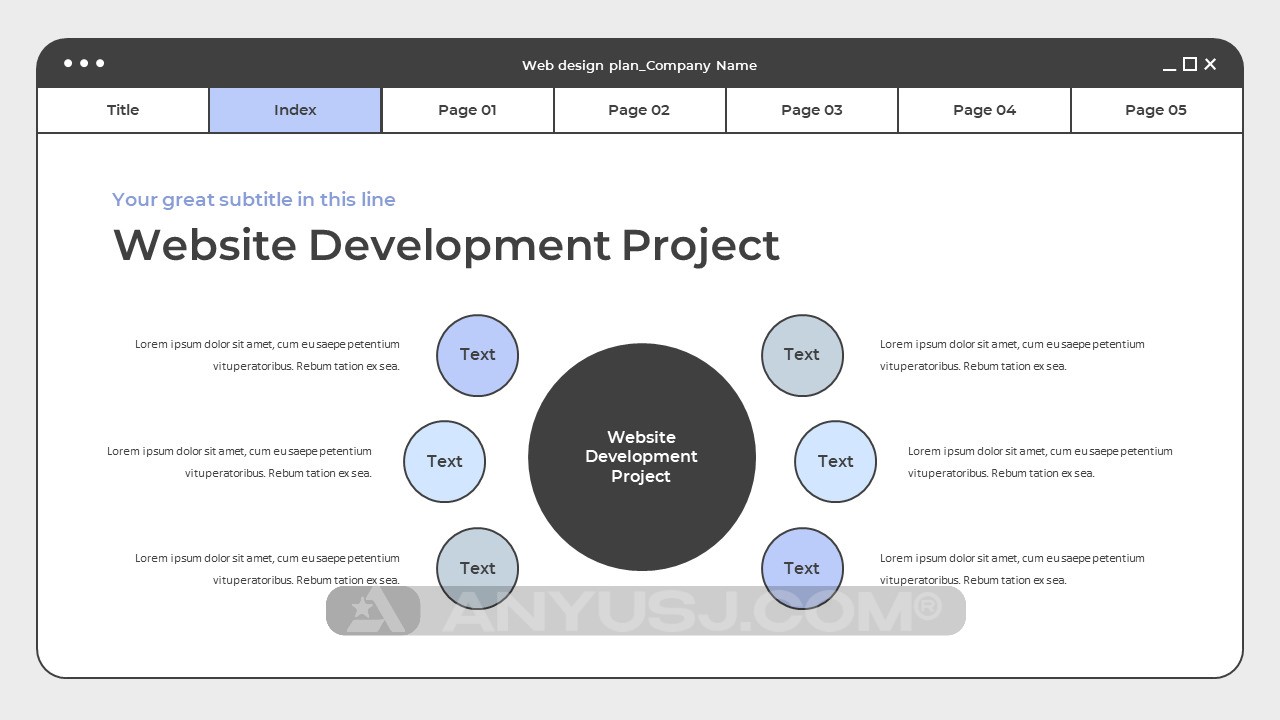Click the maximize square icon
The width and height of the screenshot is (1280, 720).
1190,64
